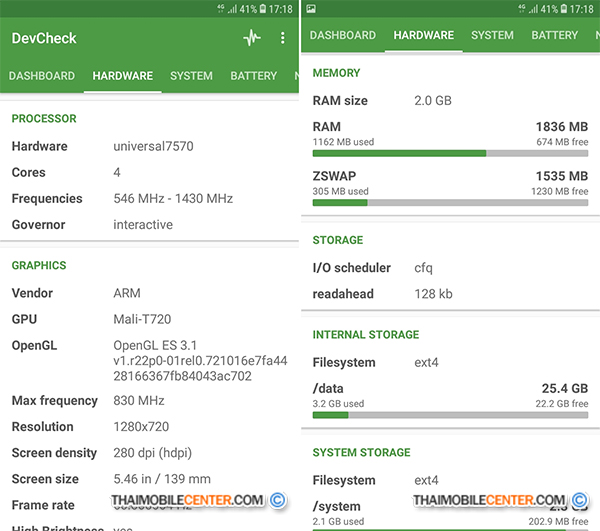Tap the Governor value interactive

coord(143,225)
